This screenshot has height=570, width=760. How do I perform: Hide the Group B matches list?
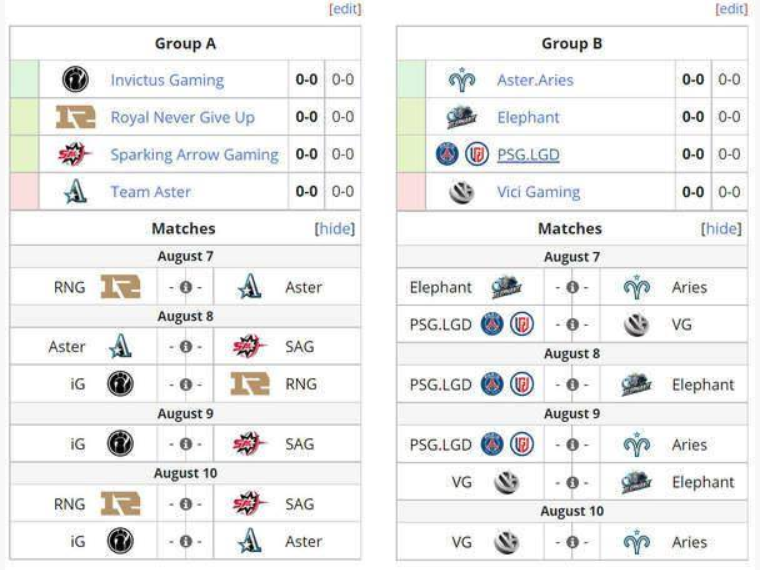click(x=721, y=228)
